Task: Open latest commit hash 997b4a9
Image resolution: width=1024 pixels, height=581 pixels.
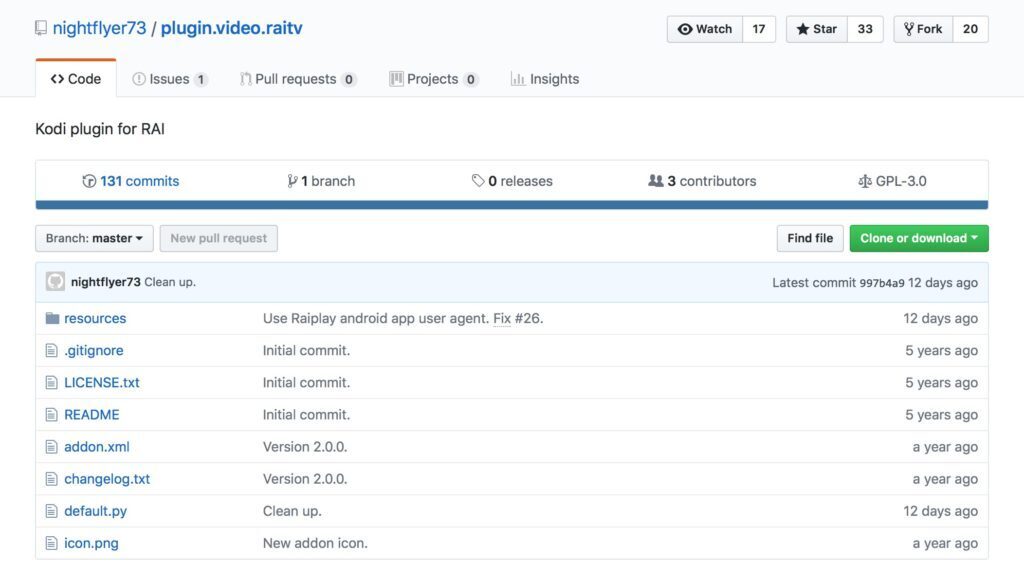Action: coord(881,283)
